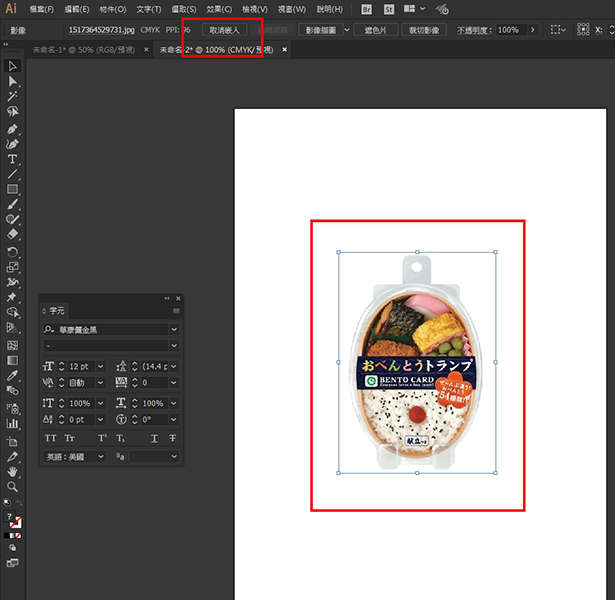Switch to 未命名-1* 50% RGB tab
The width and height of the screenshot is (615, 600).
coord(84,50)
